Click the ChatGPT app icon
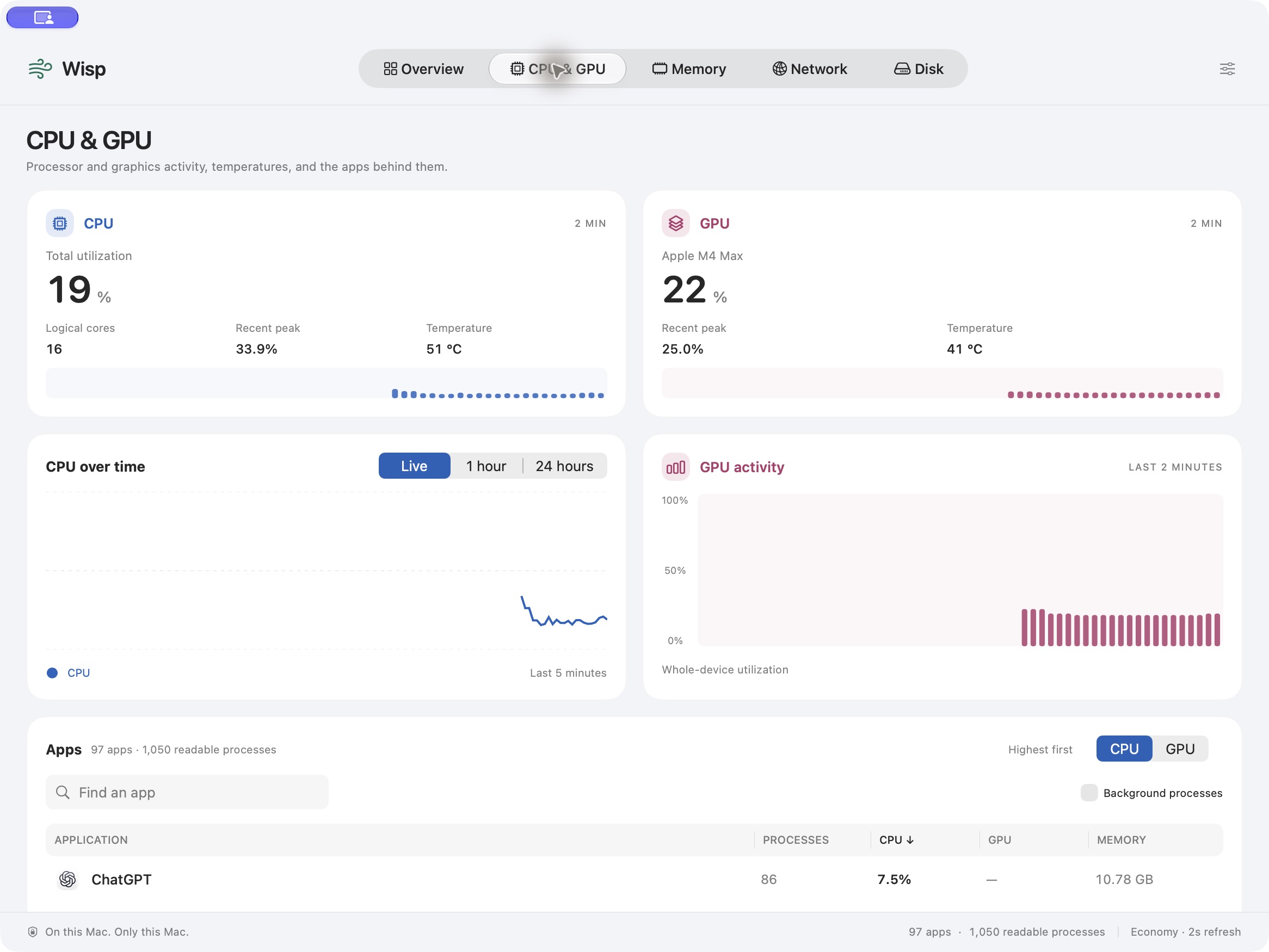 67,879
